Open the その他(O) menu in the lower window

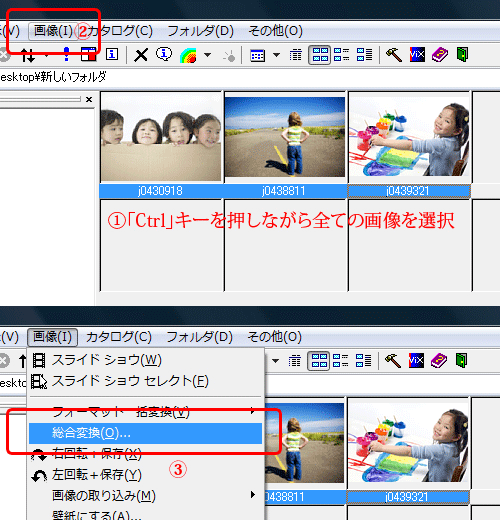coord(275,337)
